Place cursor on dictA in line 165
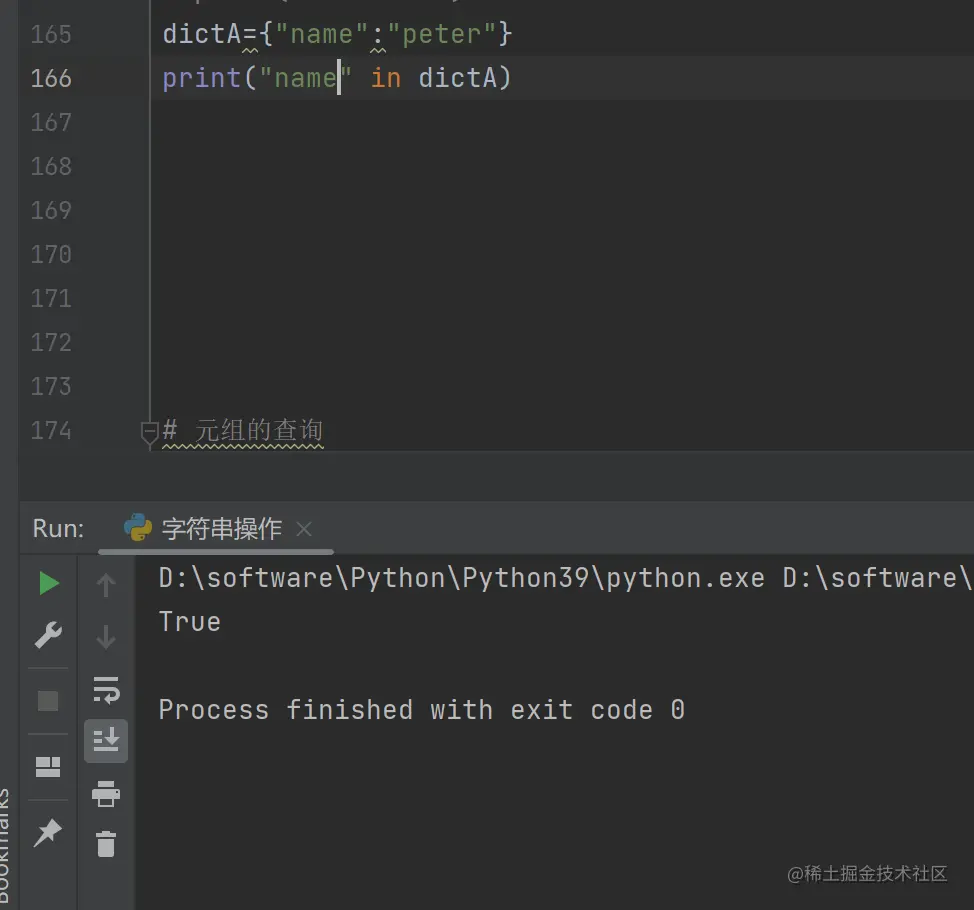Image resolution: width=974 pixels, height=910 pixels. pyautogui.click(x=201, y=34)
